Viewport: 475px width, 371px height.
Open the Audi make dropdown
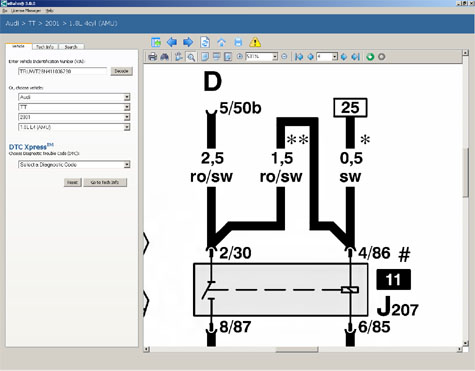(x=127, y=97)
